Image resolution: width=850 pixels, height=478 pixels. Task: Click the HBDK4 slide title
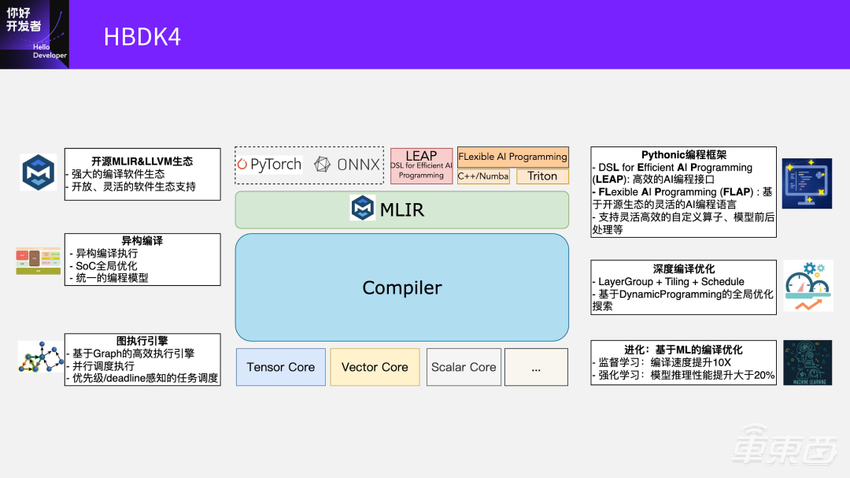tap(142, 37)
